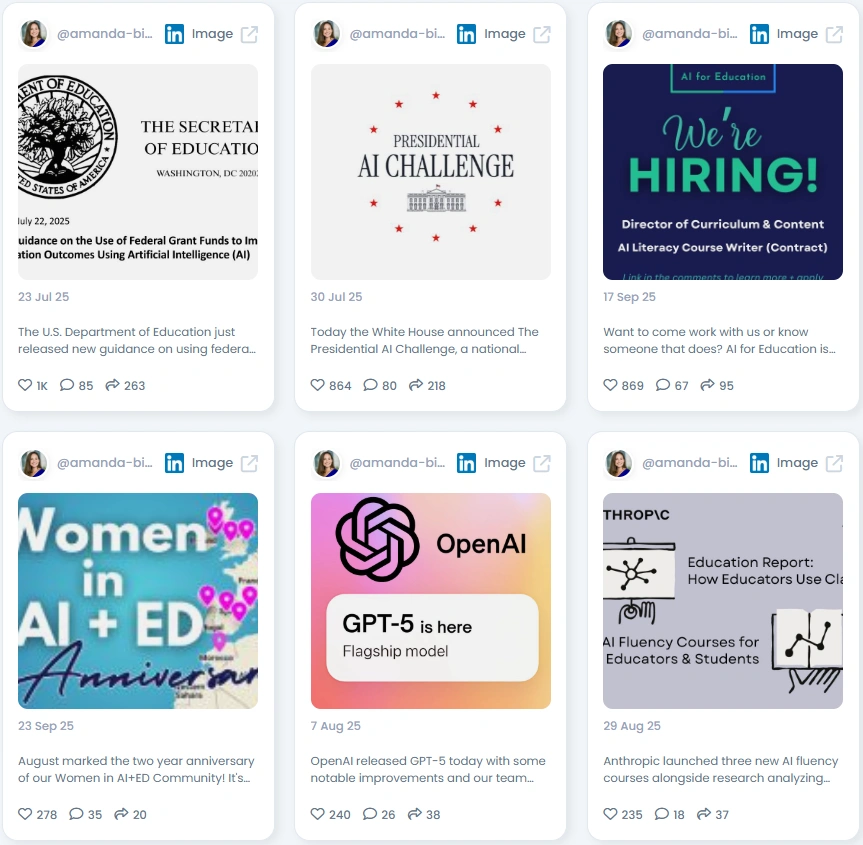The image size is (863, 845).
Task: Open the Anthropic post external link icon
Action: 834,464
